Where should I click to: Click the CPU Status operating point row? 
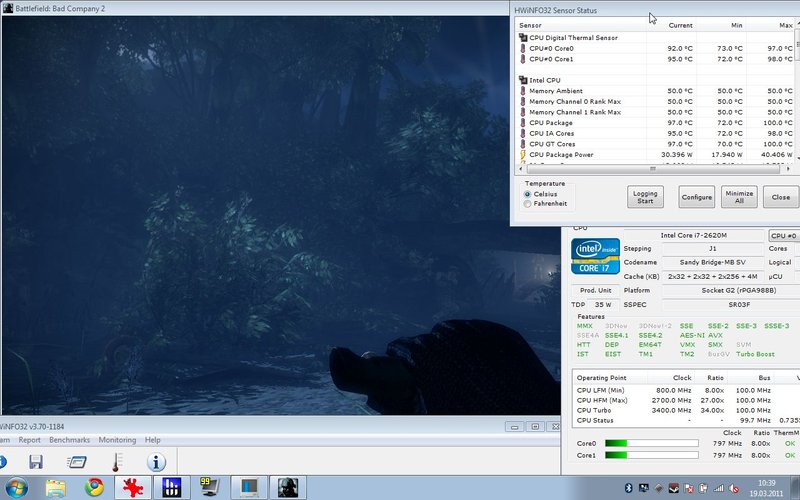[x=686, y=420]
